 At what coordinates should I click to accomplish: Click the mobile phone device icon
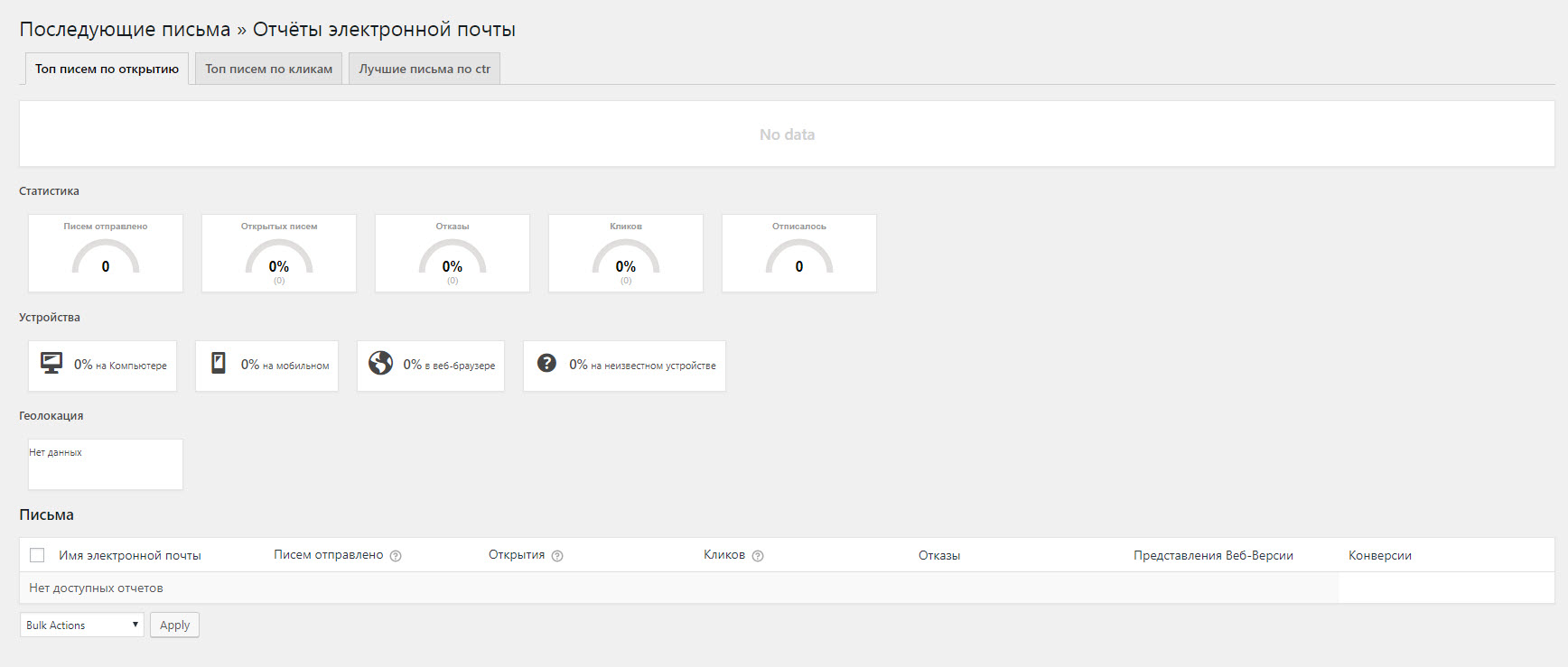point(219,363)
